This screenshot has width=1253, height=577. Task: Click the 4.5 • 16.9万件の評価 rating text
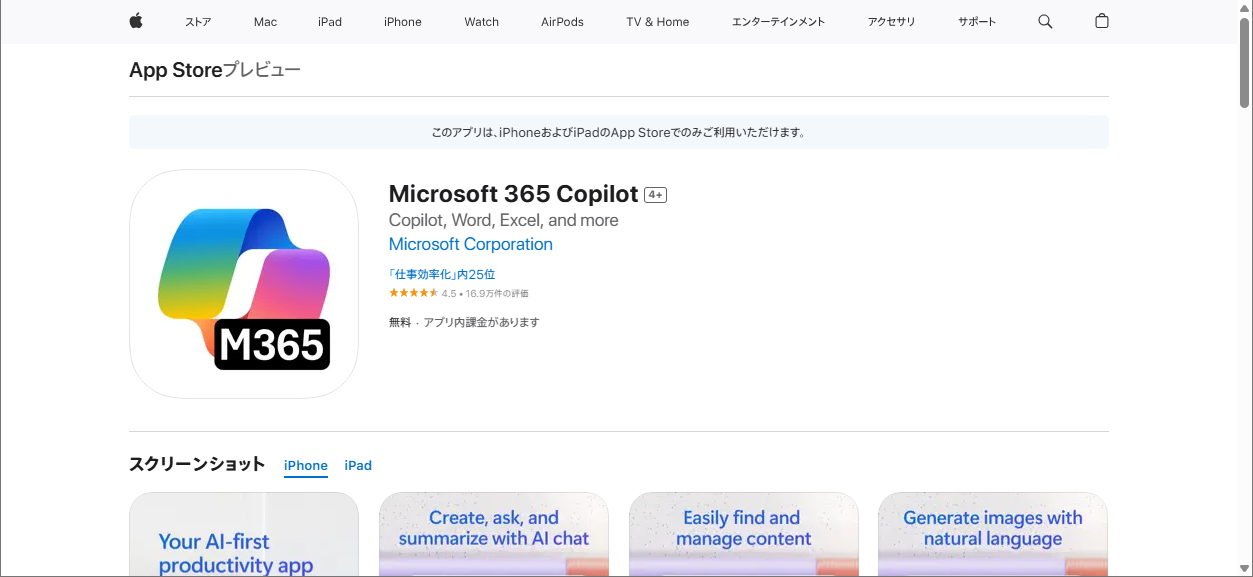(x=485, y=294)
